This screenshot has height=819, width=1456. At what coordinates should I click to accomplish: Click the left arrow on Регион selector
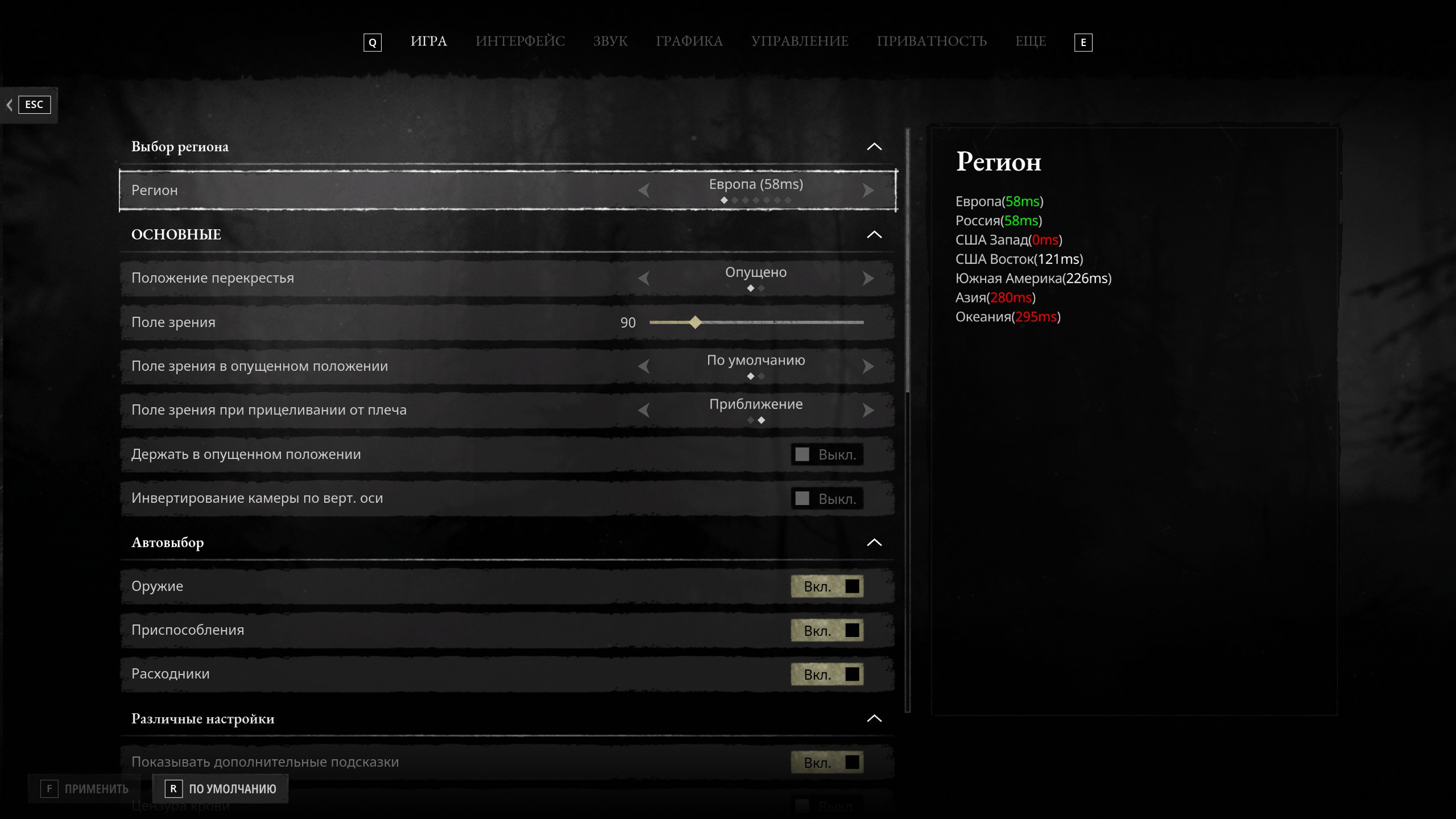coord(644,191)
